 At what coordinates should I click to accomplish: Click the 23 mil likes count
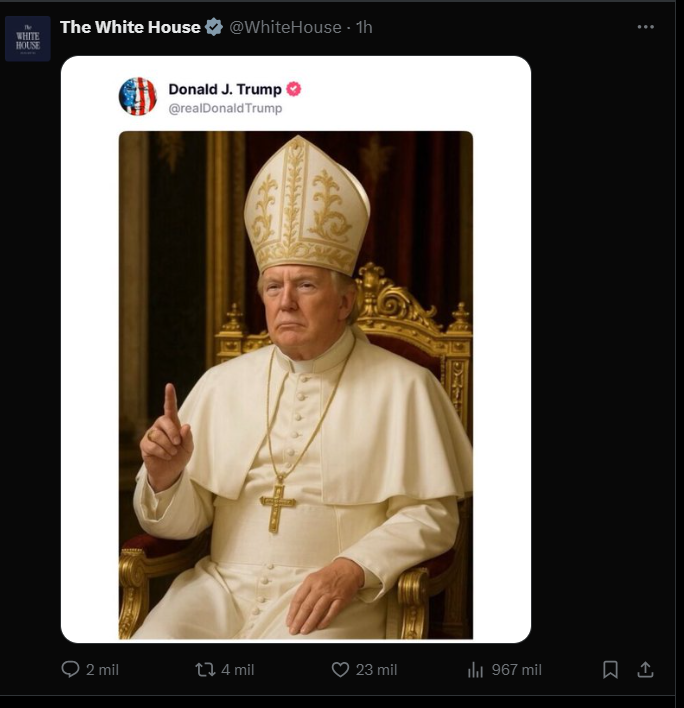(377, 670)
